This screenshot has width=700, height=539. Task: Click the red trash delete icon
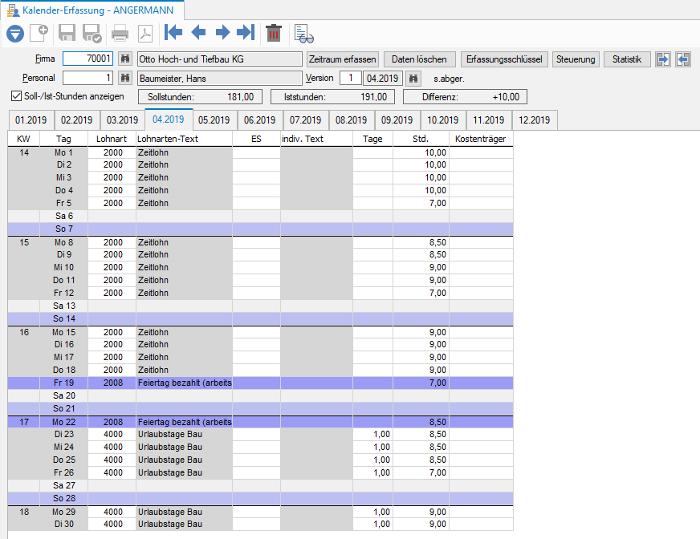[x=274, y=33]
